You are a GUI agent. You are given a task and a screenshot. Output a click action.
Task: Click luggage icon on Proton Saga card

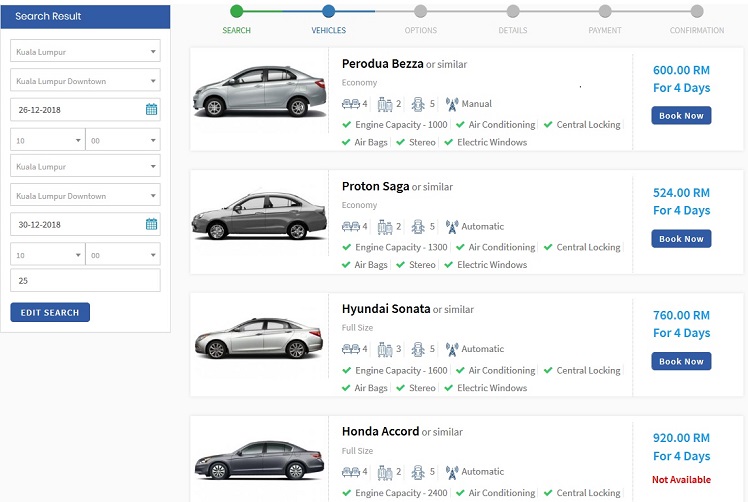(x=384, y=226)
